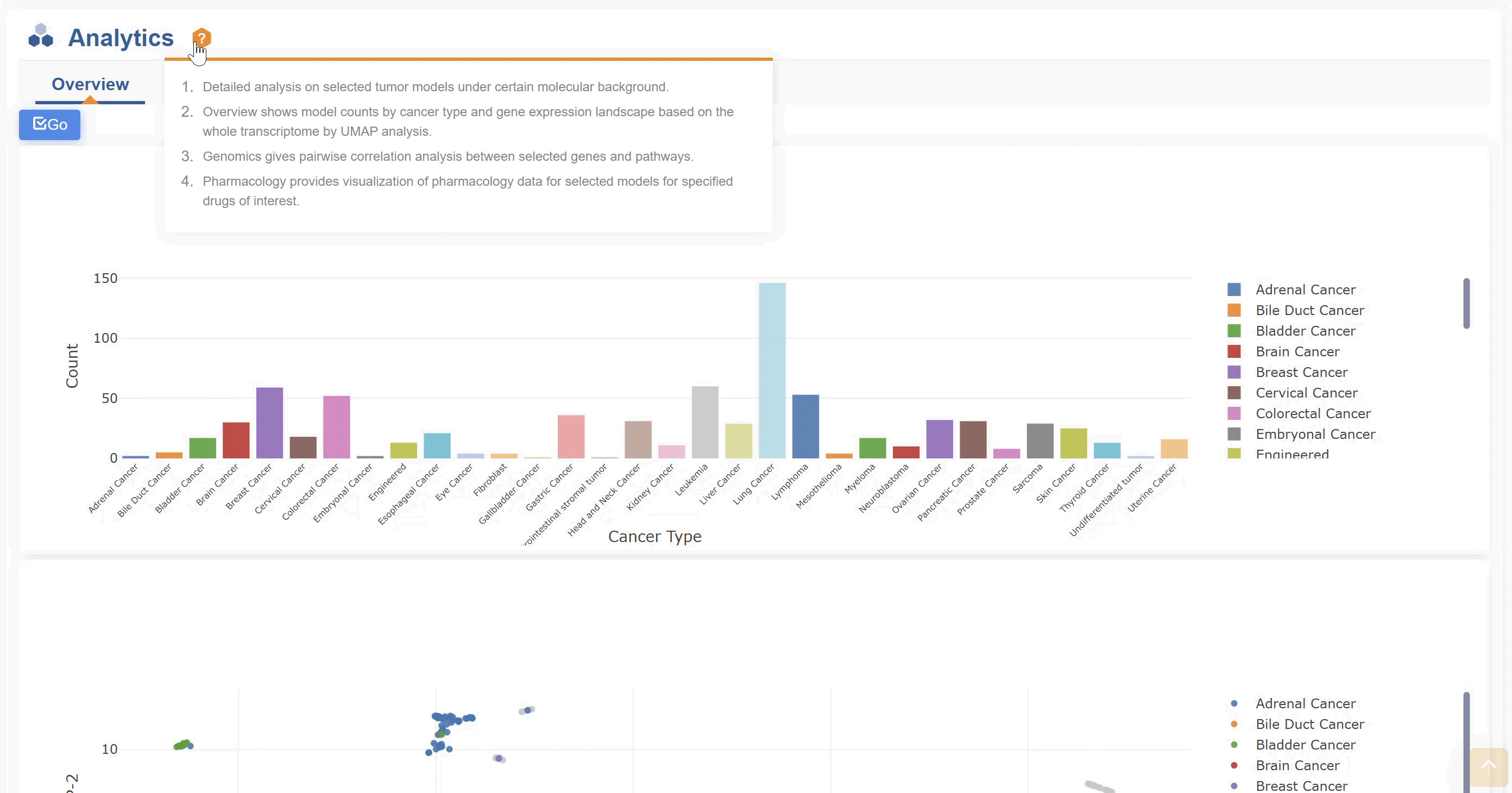Click the purple Breast Cancer legend swatch

pyautogui.click(x=1234, y=372)
